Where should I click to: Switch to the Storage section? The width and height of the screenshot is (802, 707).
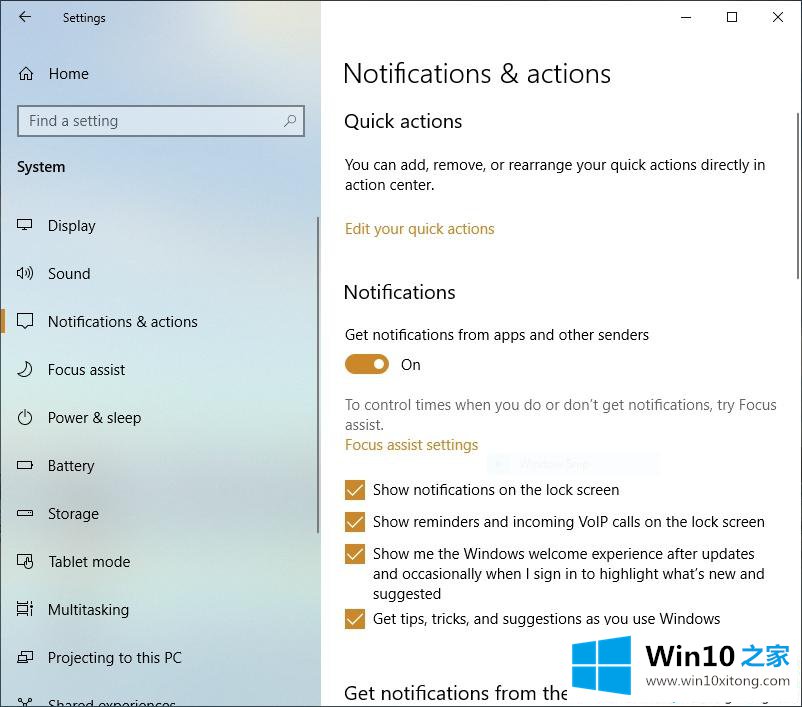pyautogui.click(x=73, y=514)
